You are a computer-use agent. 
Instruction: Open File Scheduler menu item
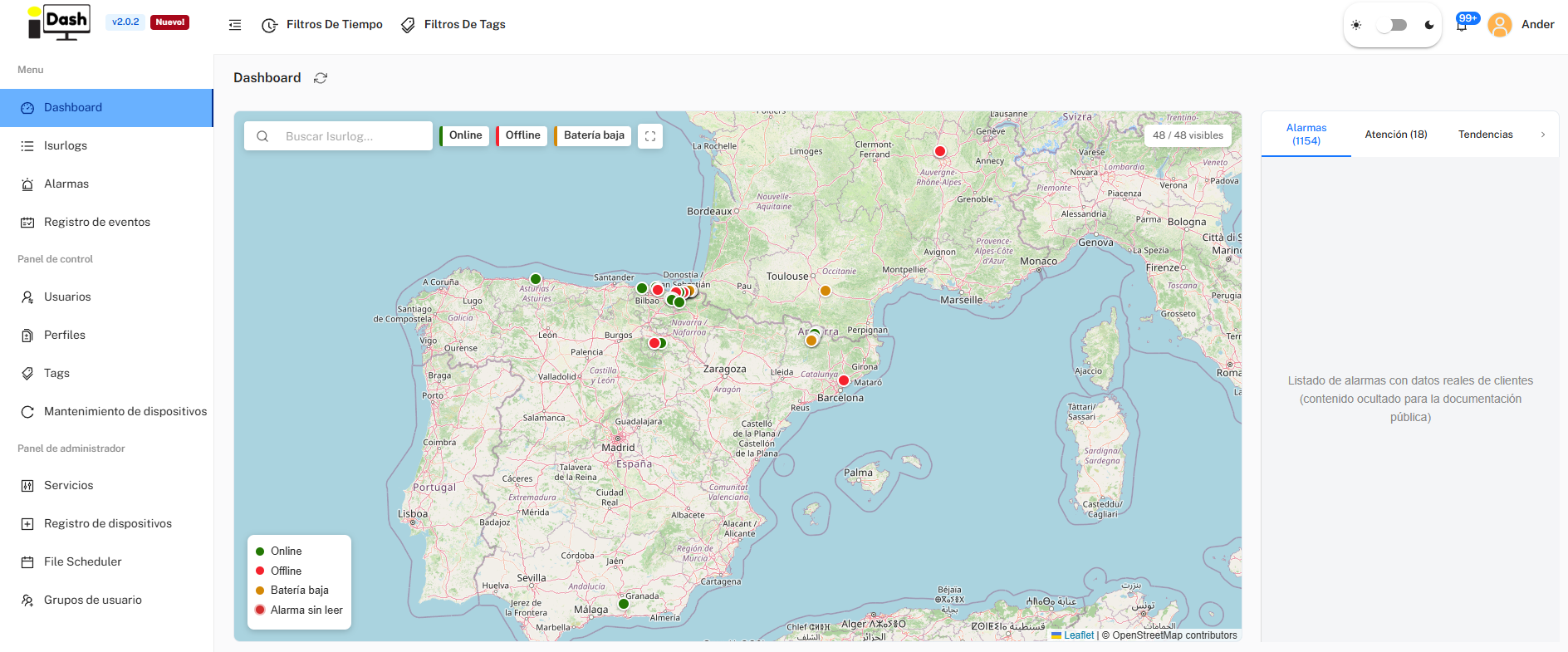click(x=106, y=562)
